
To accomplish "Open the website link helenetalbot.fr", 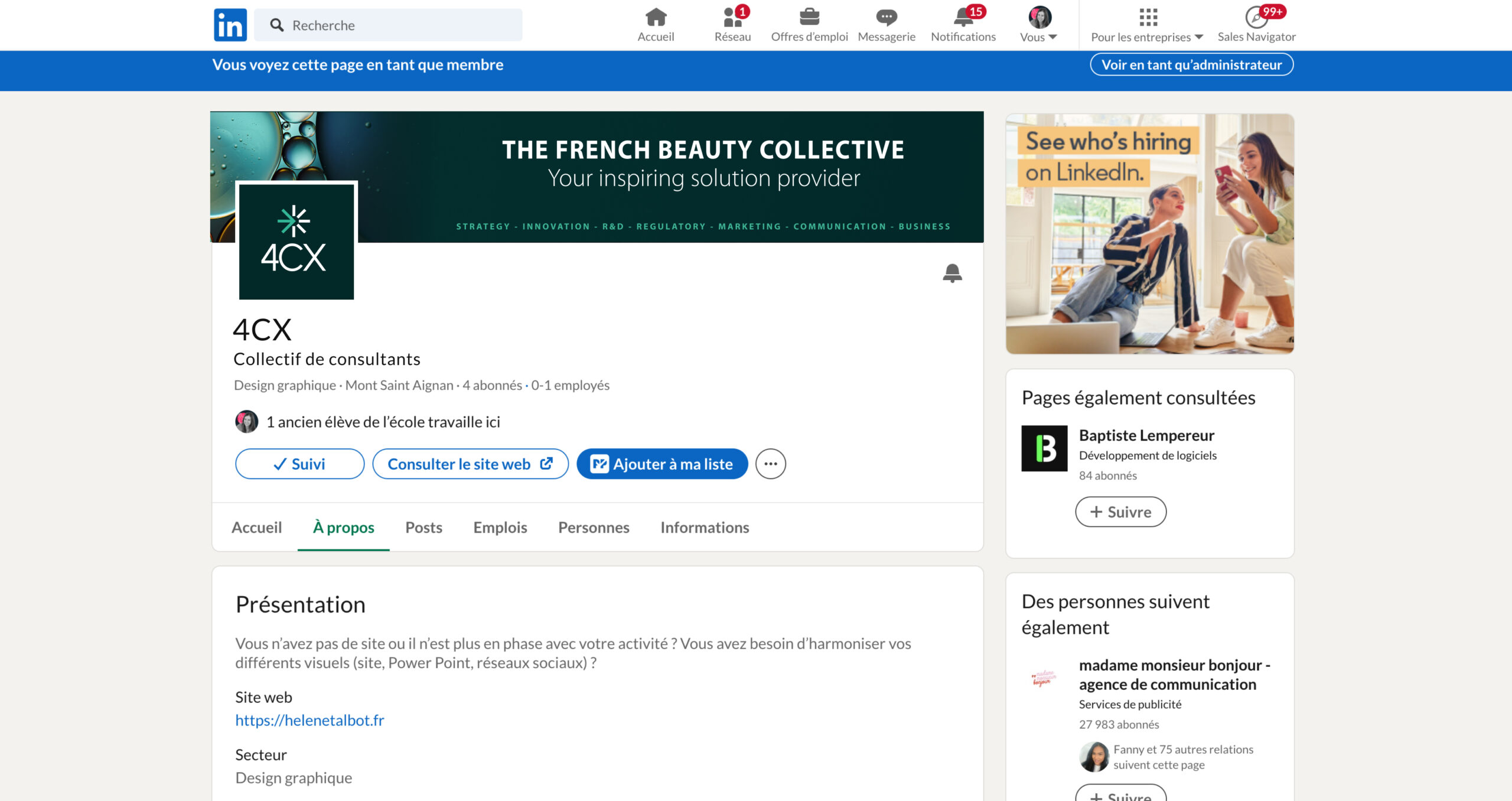I will pos(309,720).
